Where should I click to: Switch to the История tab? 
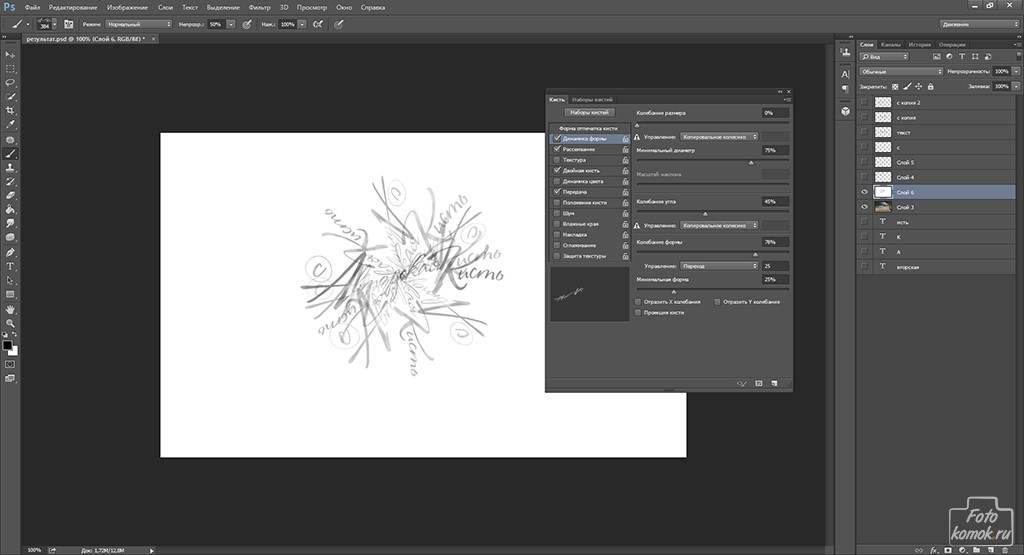(920, 44)
